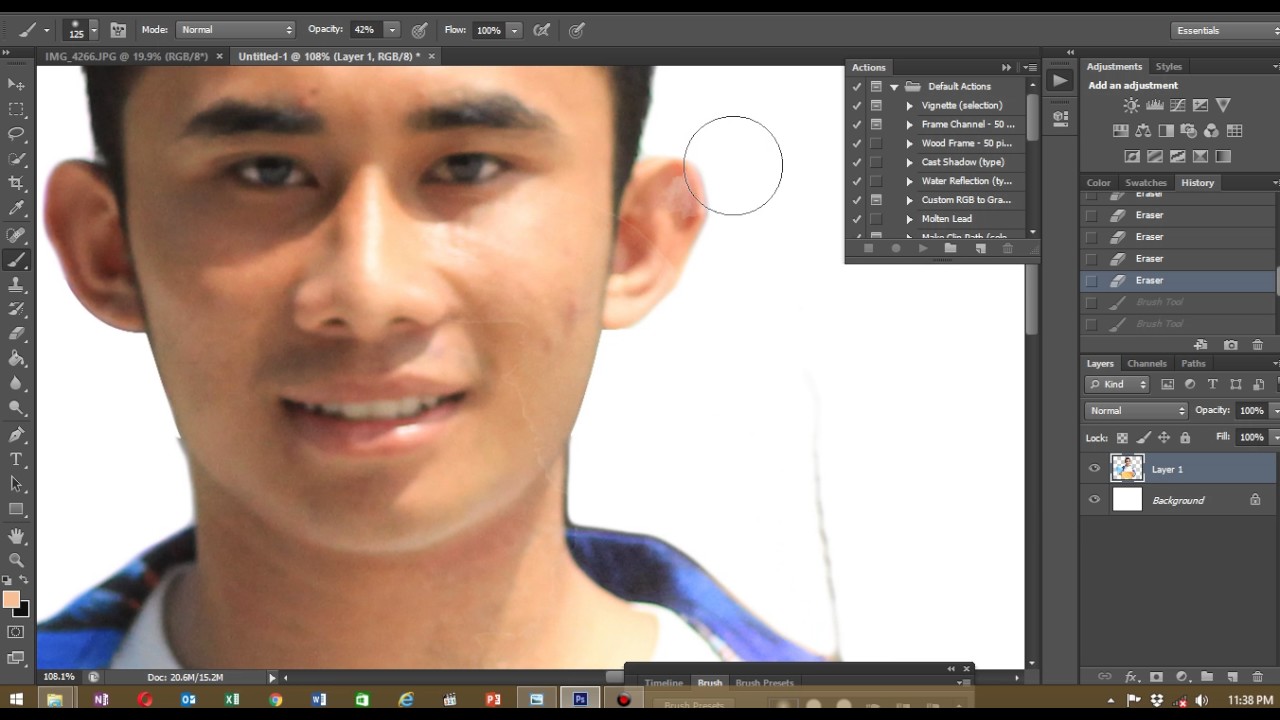Add a Color Balance adjustment
Image resolution: width=1280 pixels, height=720 pixels.
(x=1143, y=131)
